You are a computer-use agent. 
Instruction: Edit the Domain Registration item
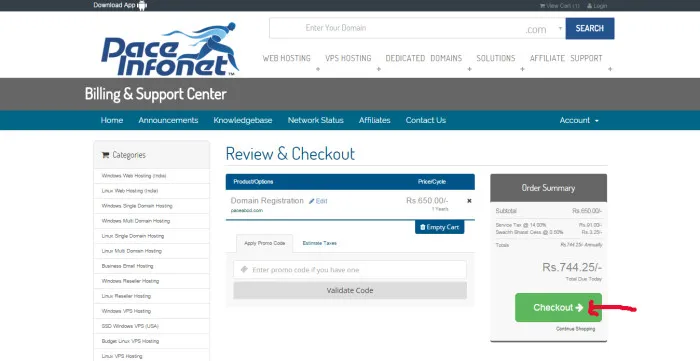(318, 201)
